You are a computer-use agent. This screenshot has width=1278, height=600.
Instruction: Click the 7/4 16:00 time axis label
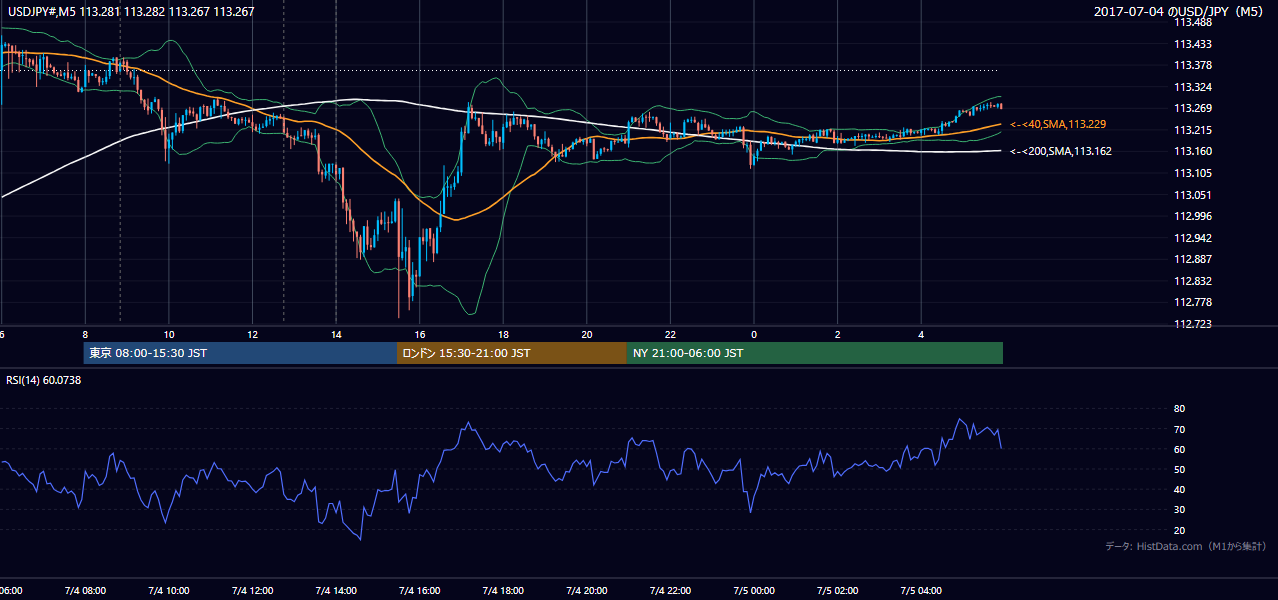coord(419,590)
